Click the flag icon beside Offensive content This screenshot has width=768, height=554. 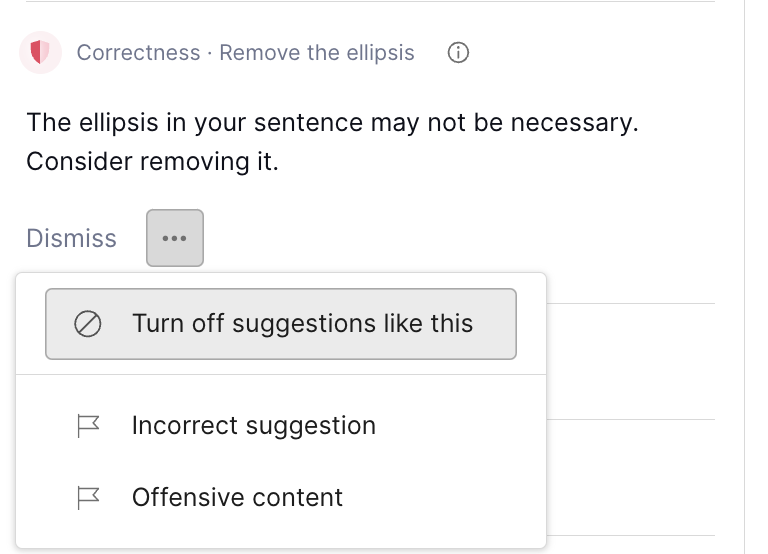pyautogui.click(x=89, y=498)
